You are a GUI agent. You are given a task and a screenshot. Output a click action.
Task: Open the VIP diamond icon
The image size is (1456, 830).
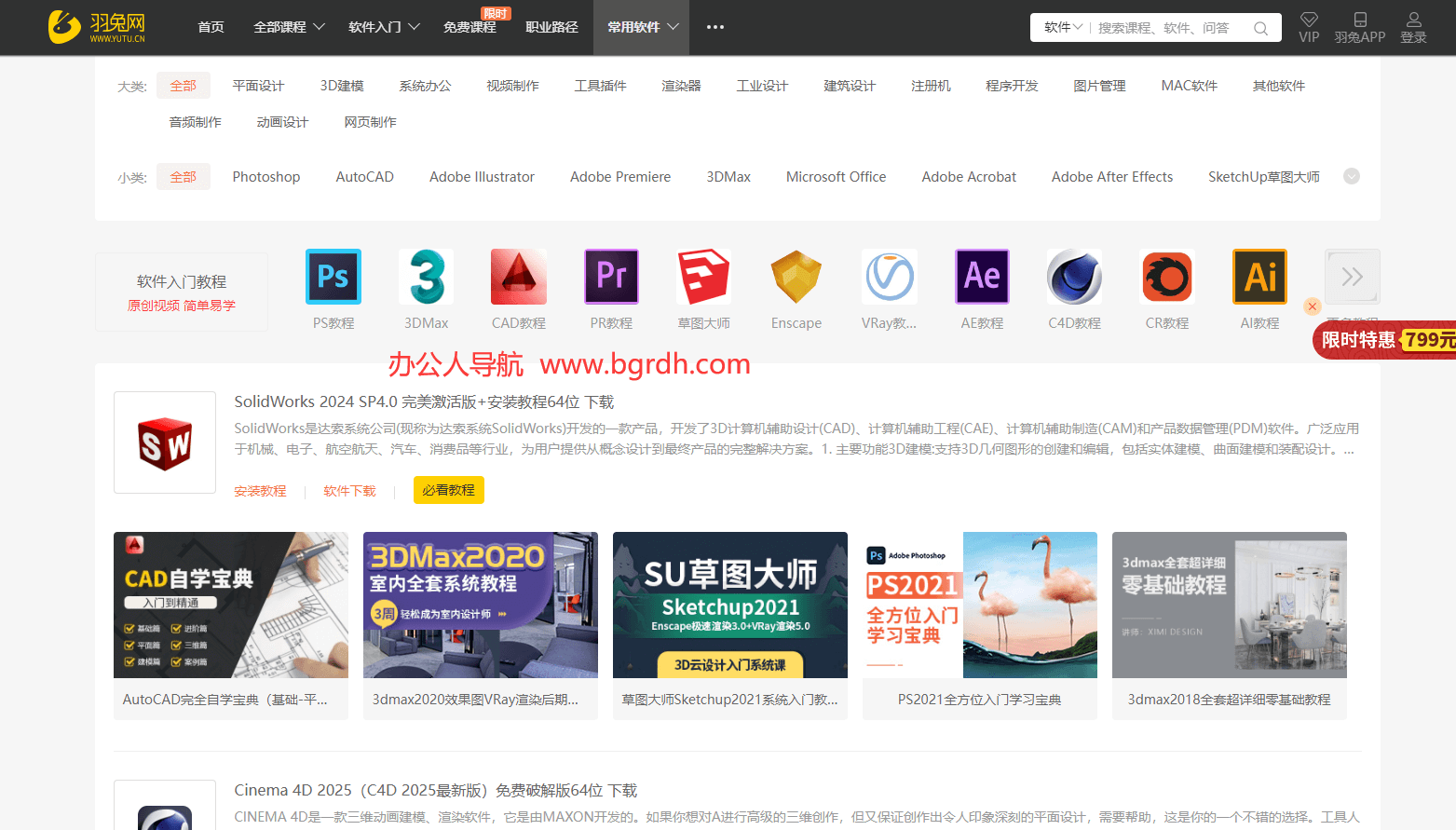click(x=1309, y=20)
